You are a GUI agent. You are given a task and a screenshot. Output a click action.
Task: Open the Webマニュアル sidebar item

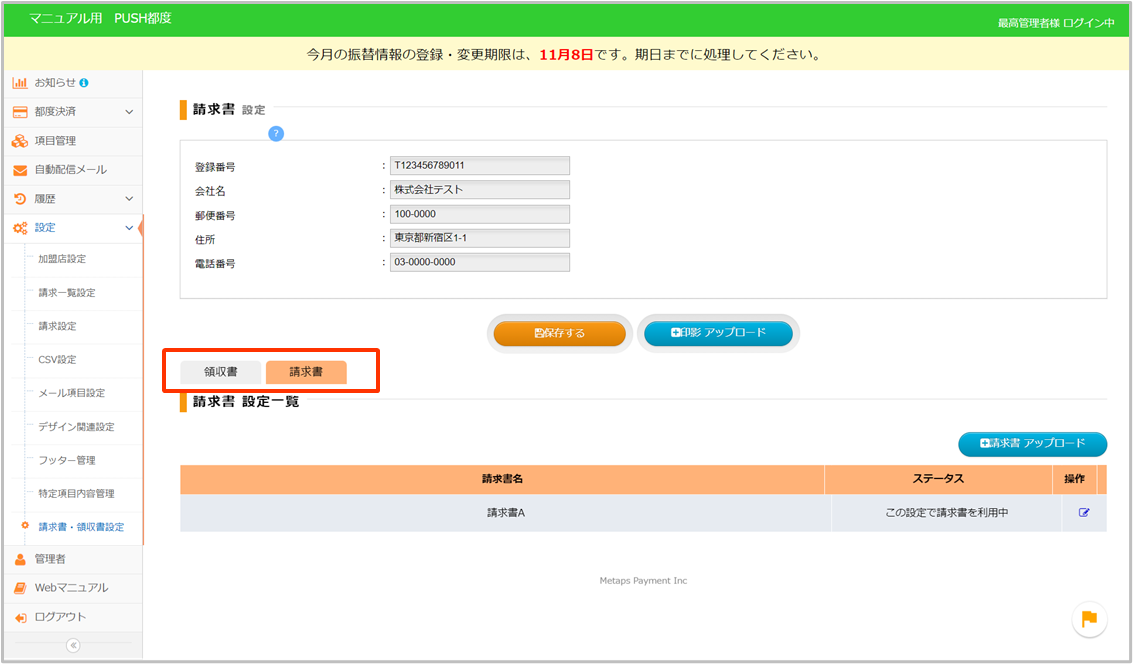[71, 588]
